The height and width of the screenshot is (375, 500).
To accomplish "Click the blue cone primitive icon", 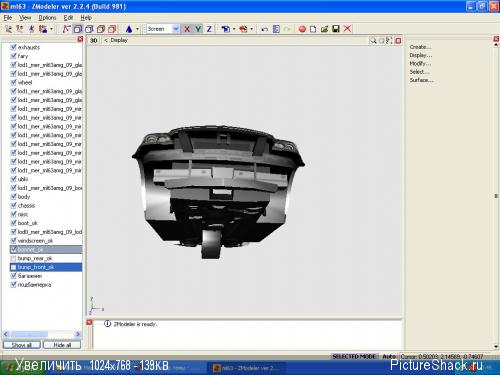I will [x=129, y=29].
